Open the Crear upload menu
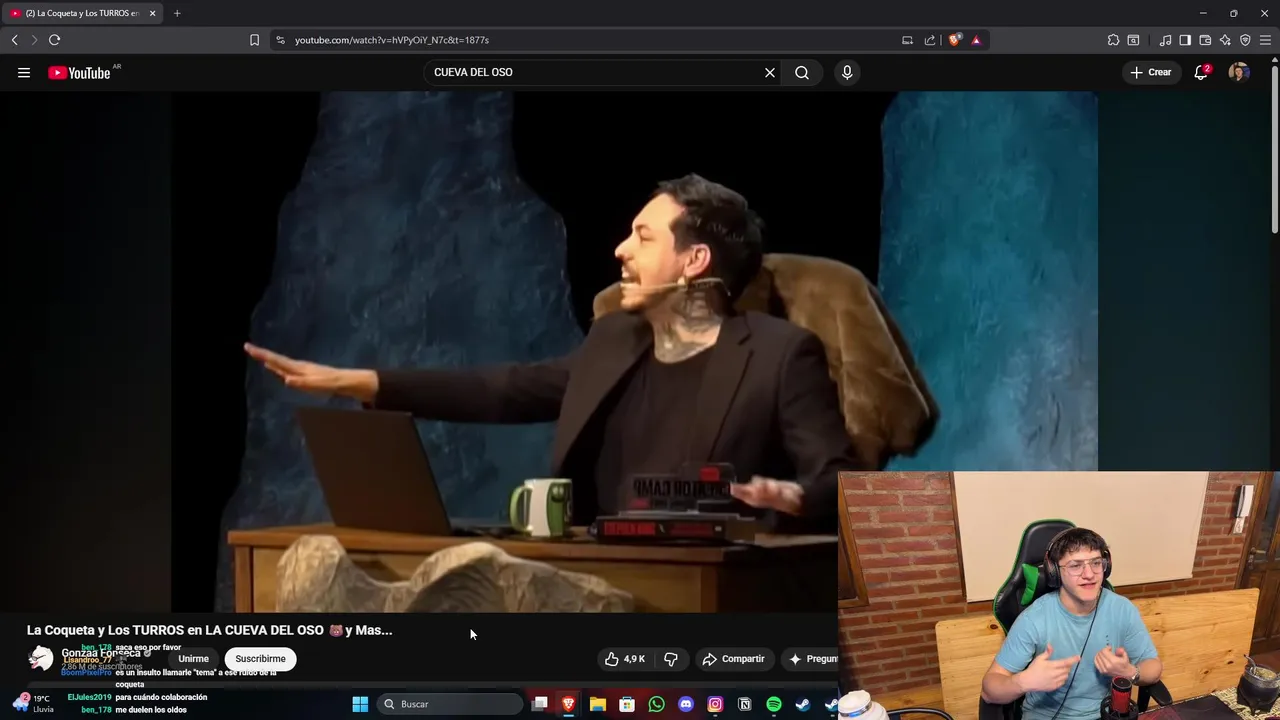The height and width of the screenshot is (720, 1280). (x=1150, y=72)
